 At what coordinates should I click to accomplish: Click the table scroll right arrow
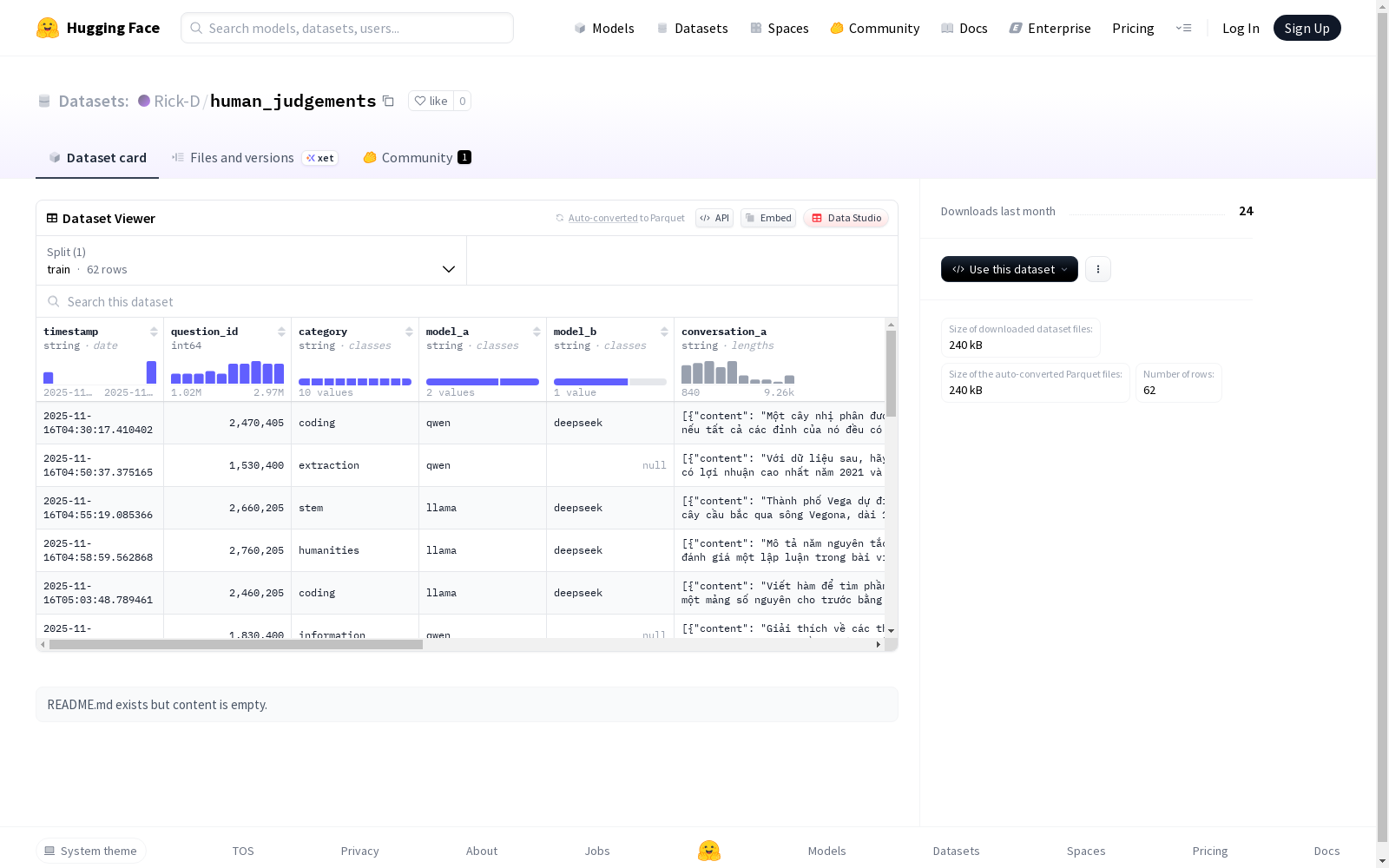879,644
